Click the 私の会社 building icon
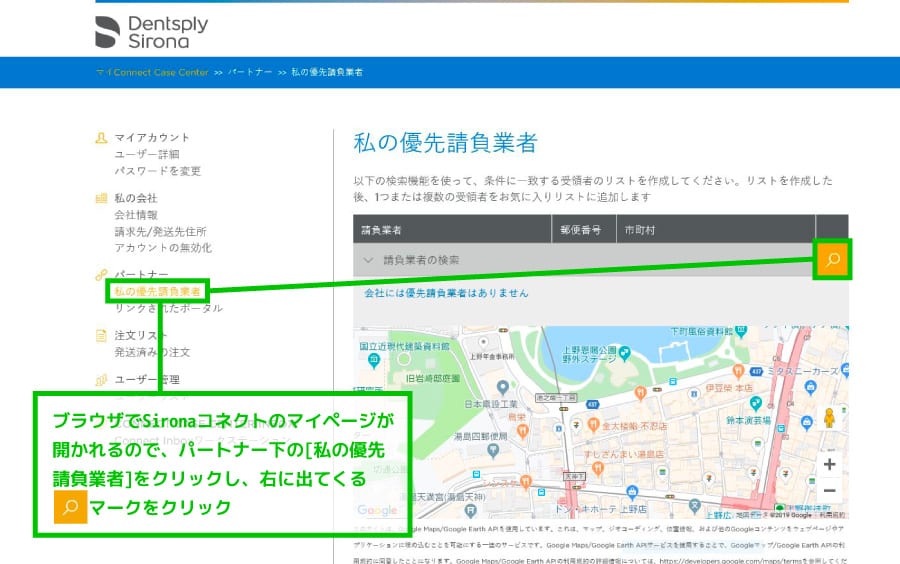This screenshot has height=564, width=900. [x=101, y=199]
